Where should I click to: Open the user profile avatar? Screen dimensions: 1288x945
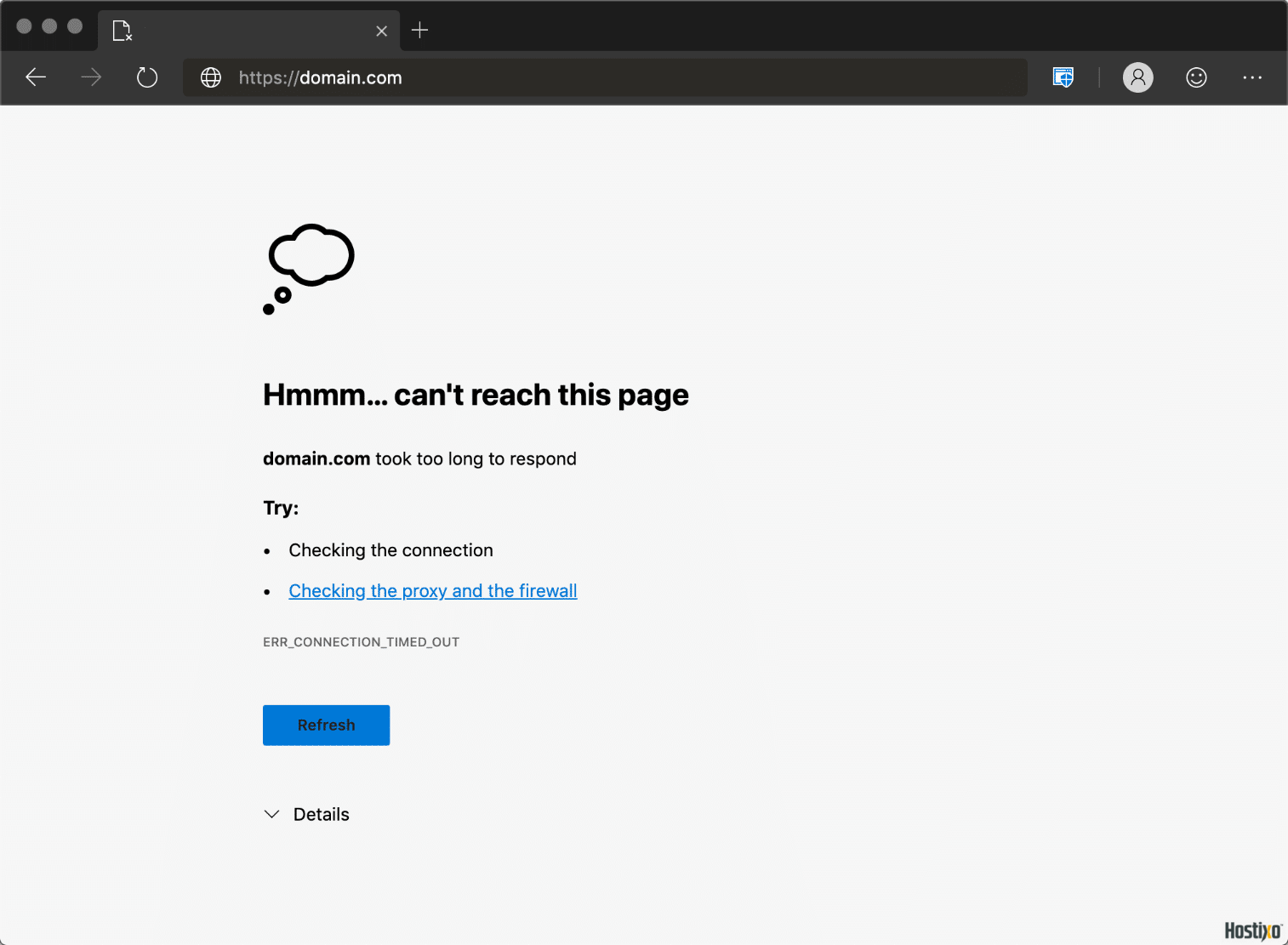coord(1137,77)
